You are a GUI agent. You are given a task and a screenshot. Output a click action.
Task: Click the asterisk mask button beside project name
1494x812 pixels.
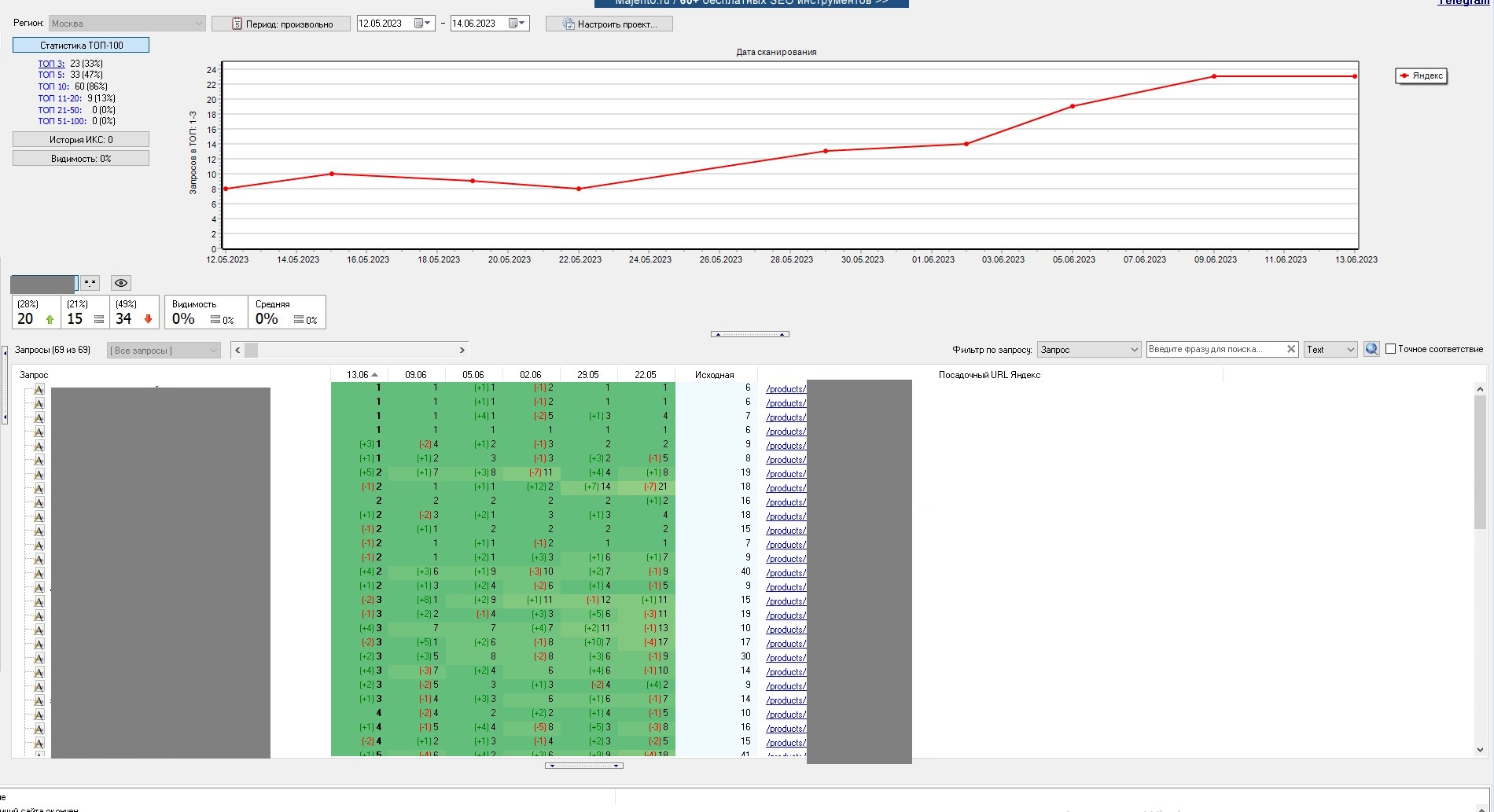pyautogui.click(x=90, y=283)
